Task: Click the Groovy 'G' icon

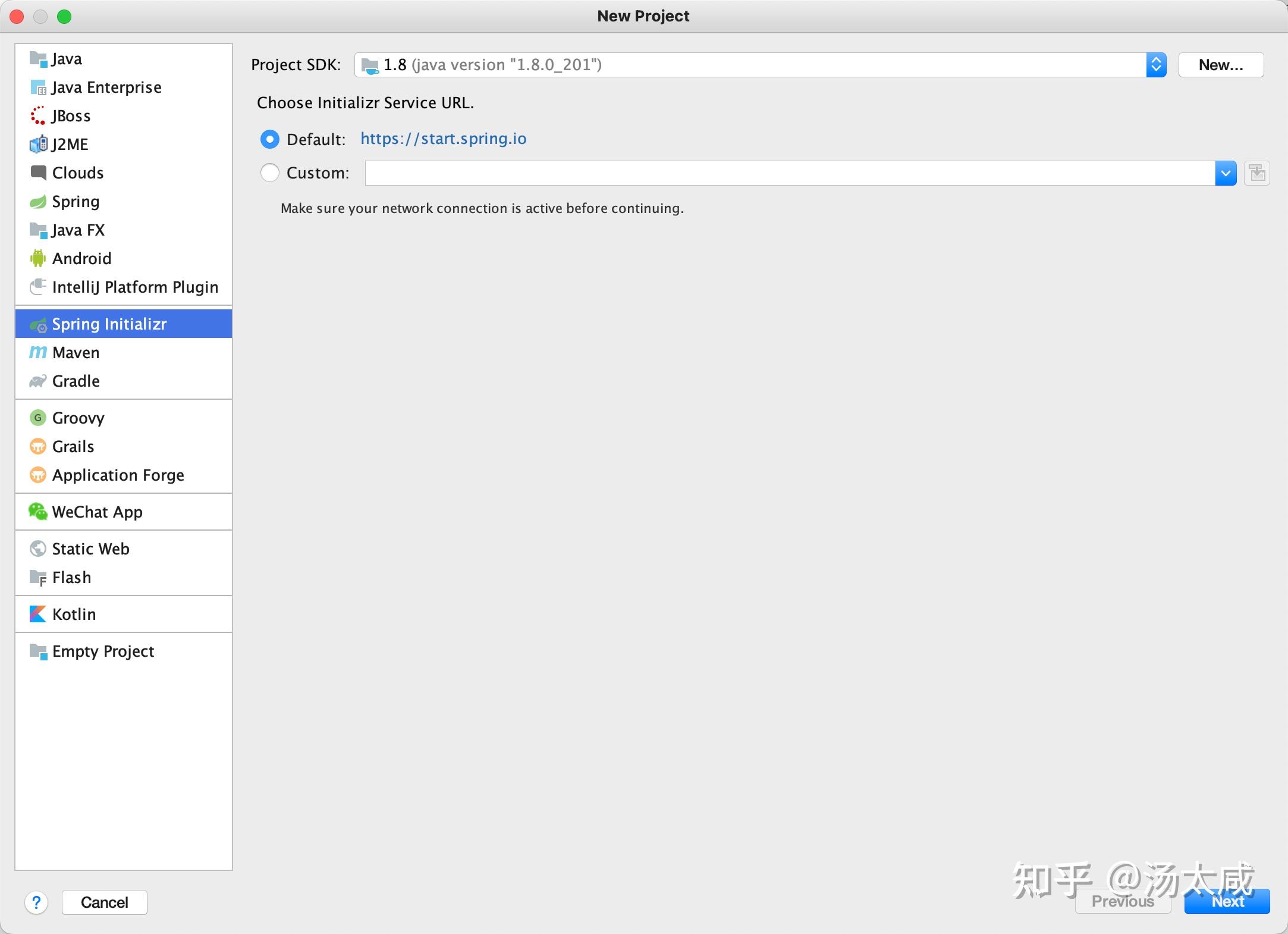Action: coord(37,418)
